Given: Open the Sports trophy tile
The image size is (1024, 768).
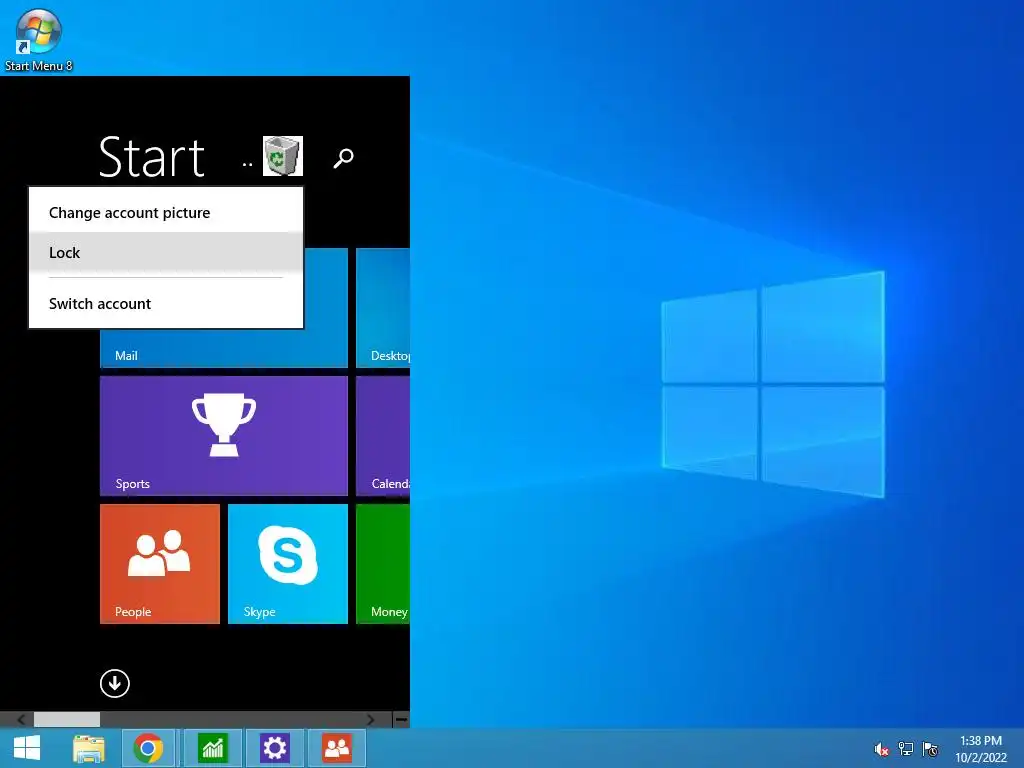Looking at the screenshot, I should click(x=223, y=436).
